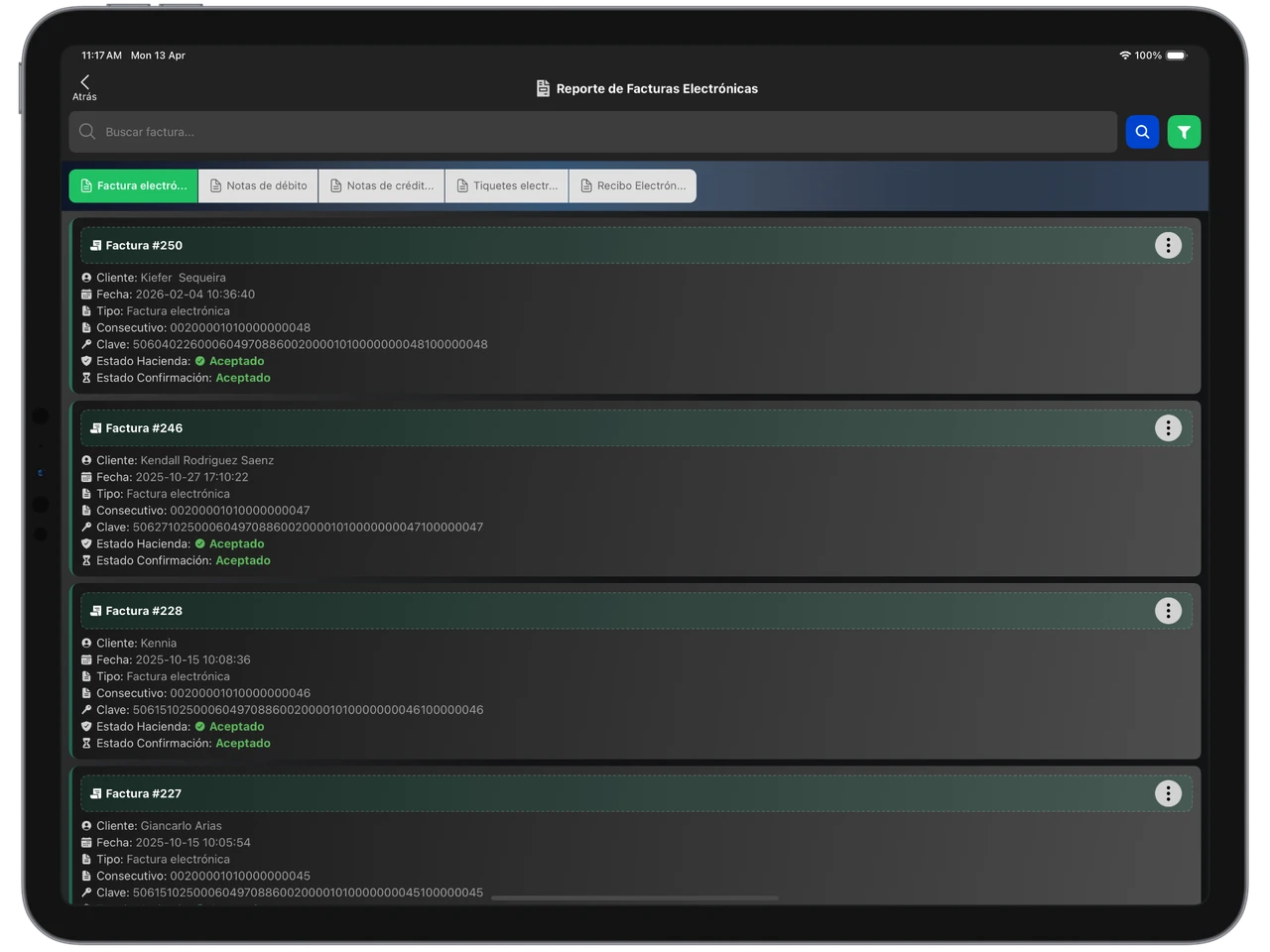Open the Tiquetes electrónicos tab

[507, 185]
